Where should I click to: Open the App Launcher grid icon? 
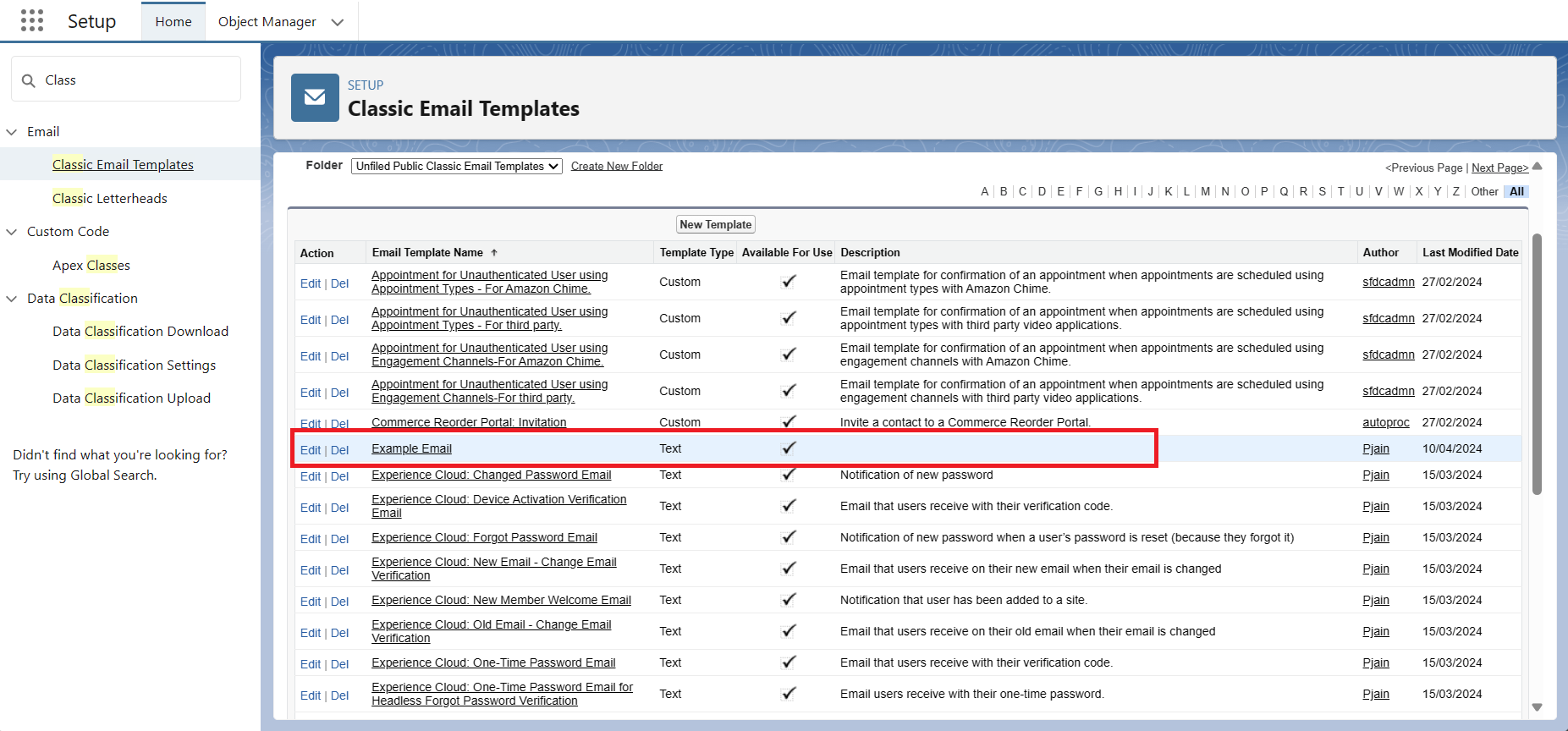point(32,21)
